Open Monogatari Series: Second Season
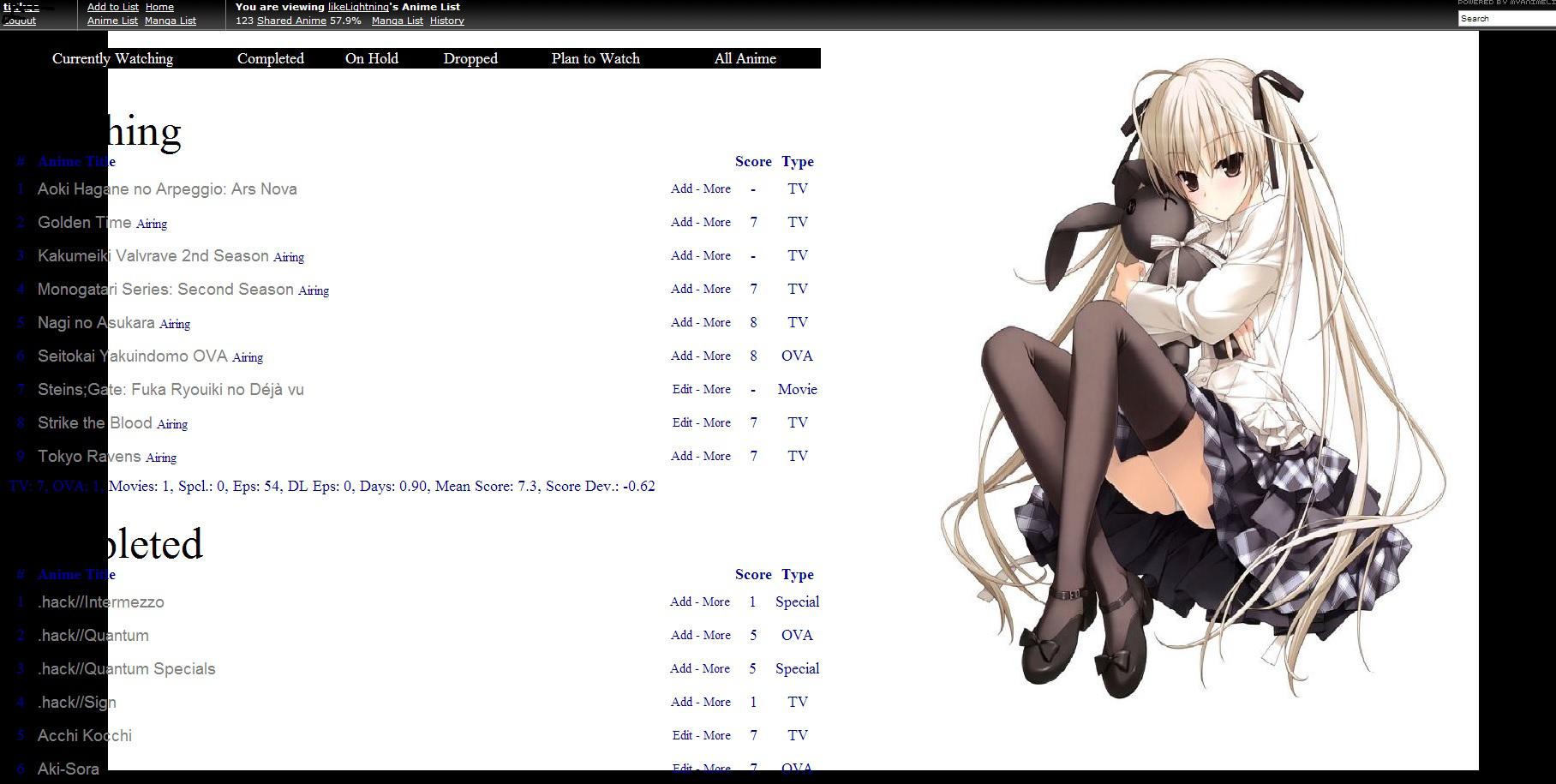Image resolution: width=1556 pixels, height=784 pixels. pos(165,289)
